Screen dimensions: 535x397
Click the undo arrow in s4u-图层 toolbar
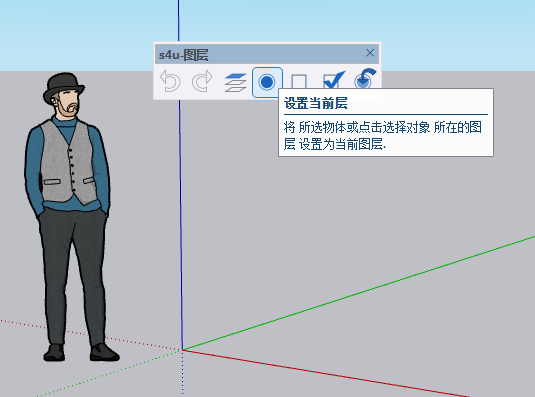170,81
